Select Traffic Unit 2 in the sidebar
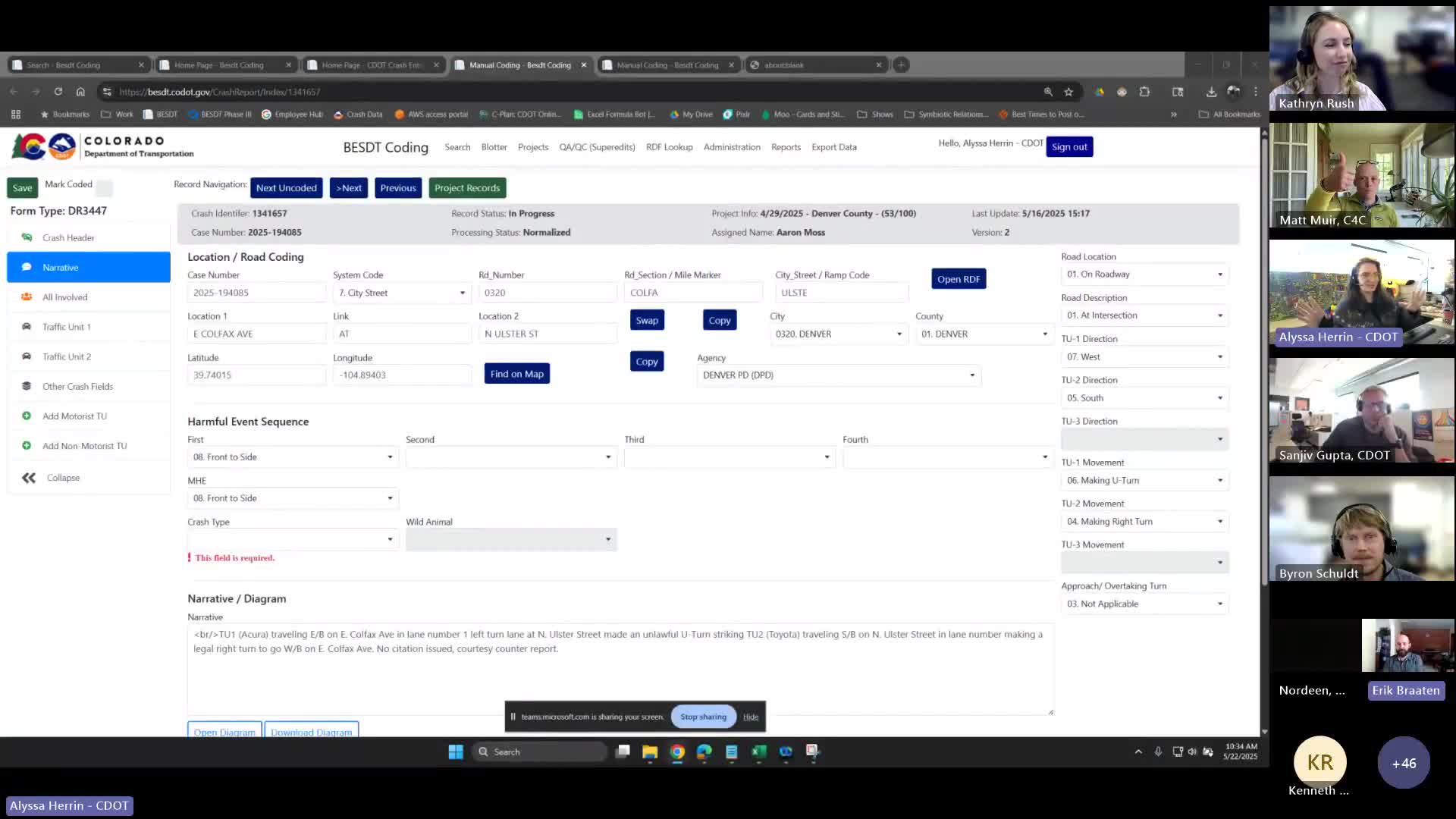Image resolution: width=1456 pixels, height=819 pixels. [x=67, y=356]
